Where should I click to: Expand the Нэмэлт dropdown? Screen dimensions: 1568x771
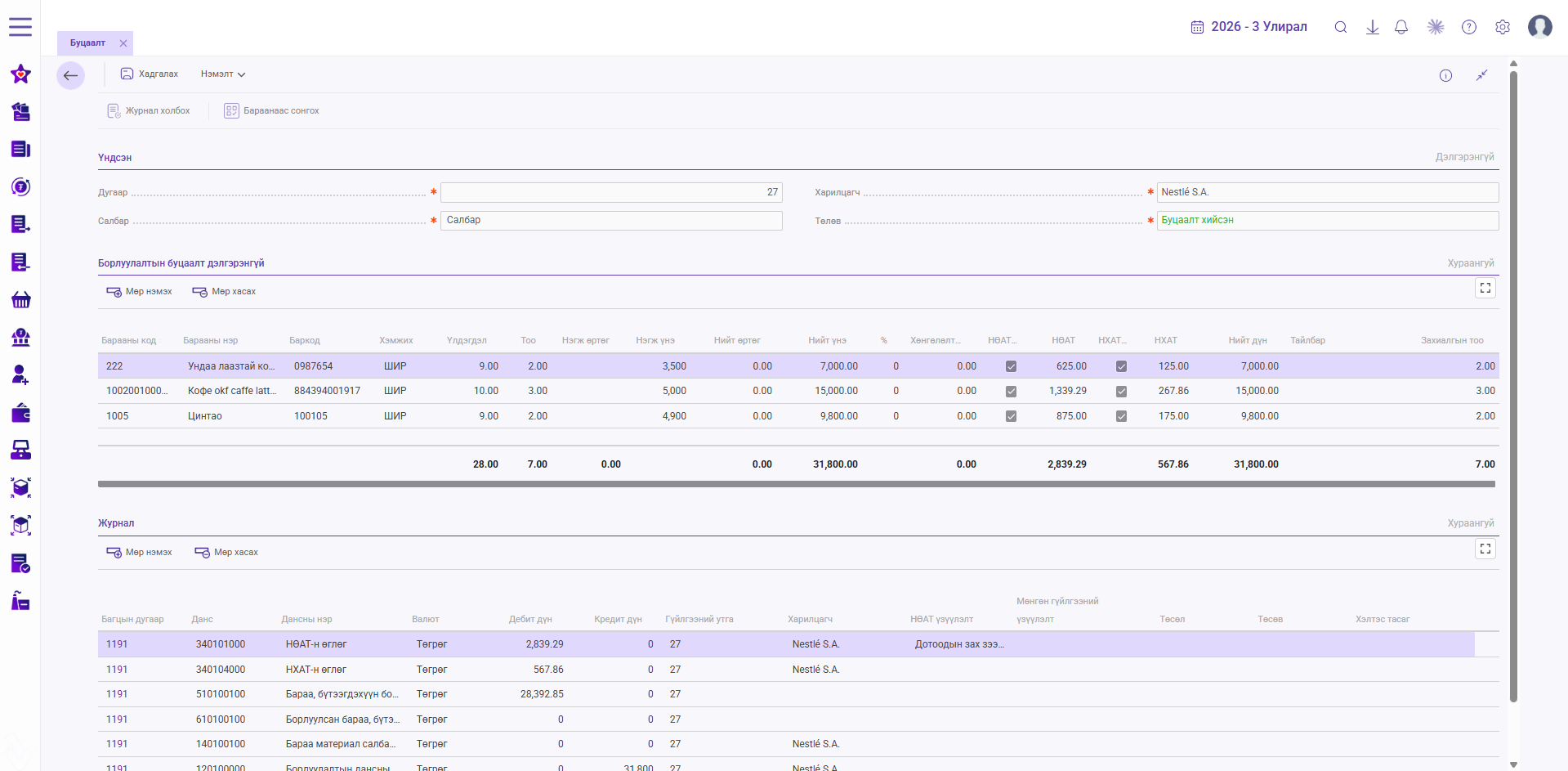click(223, 74)
